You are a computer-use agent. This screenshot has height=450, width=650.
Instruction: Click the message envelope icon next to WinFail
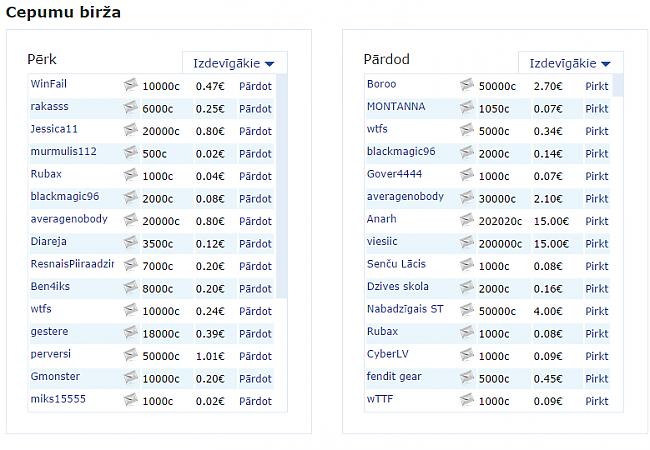tap(130, 85)
